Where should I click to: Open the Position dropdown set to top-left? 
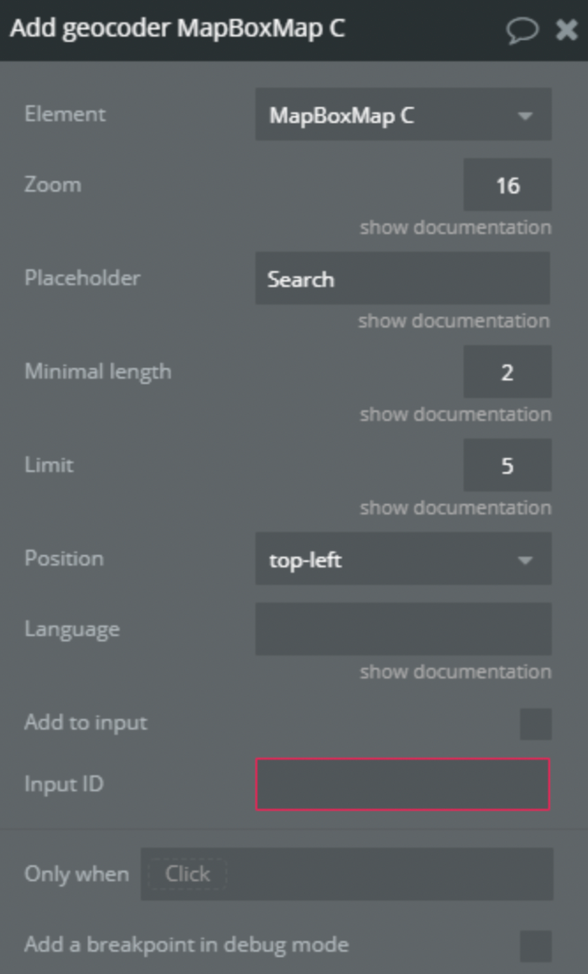click(403, 558)
